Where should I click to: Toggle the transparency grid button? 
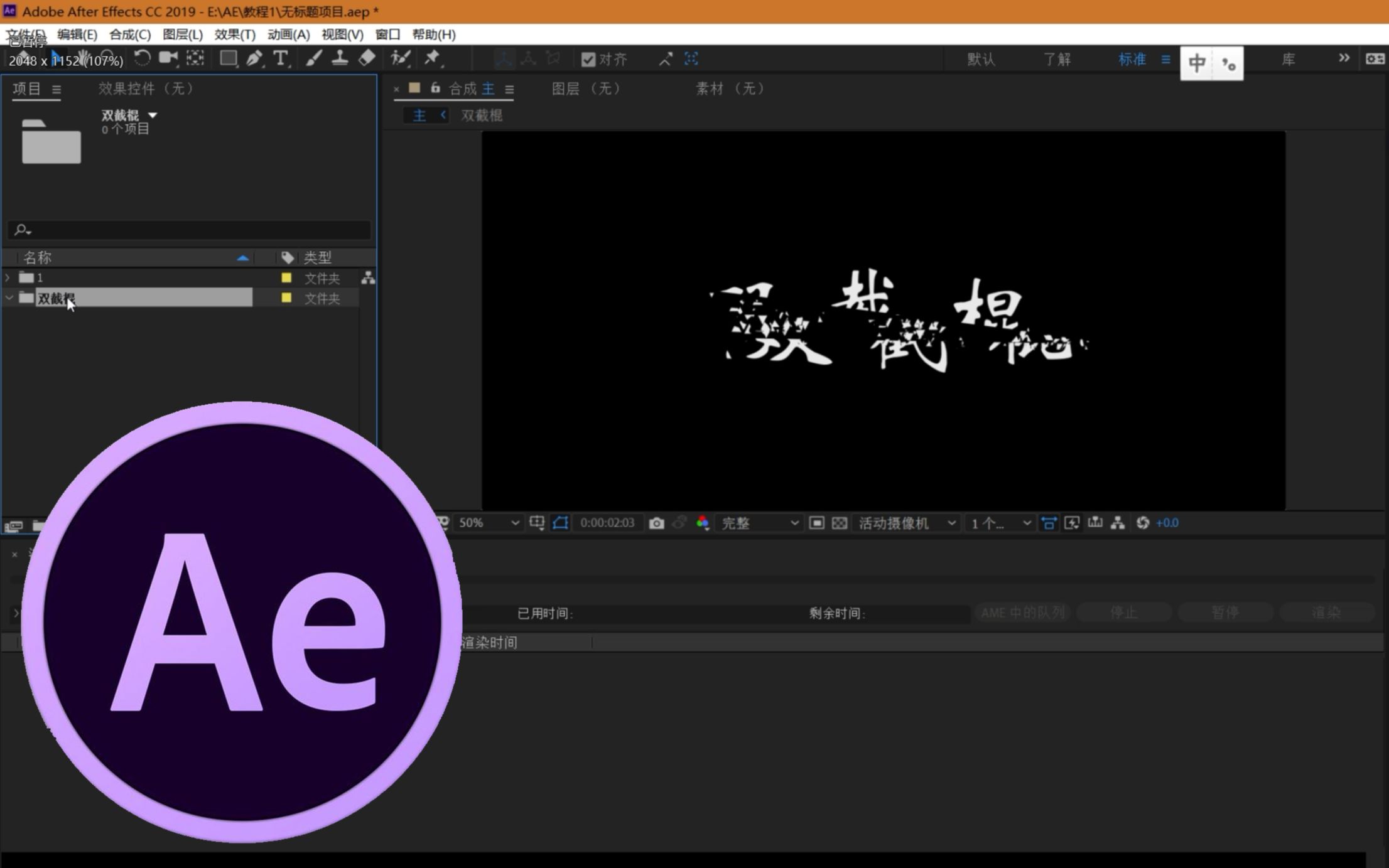click(840, 523)
